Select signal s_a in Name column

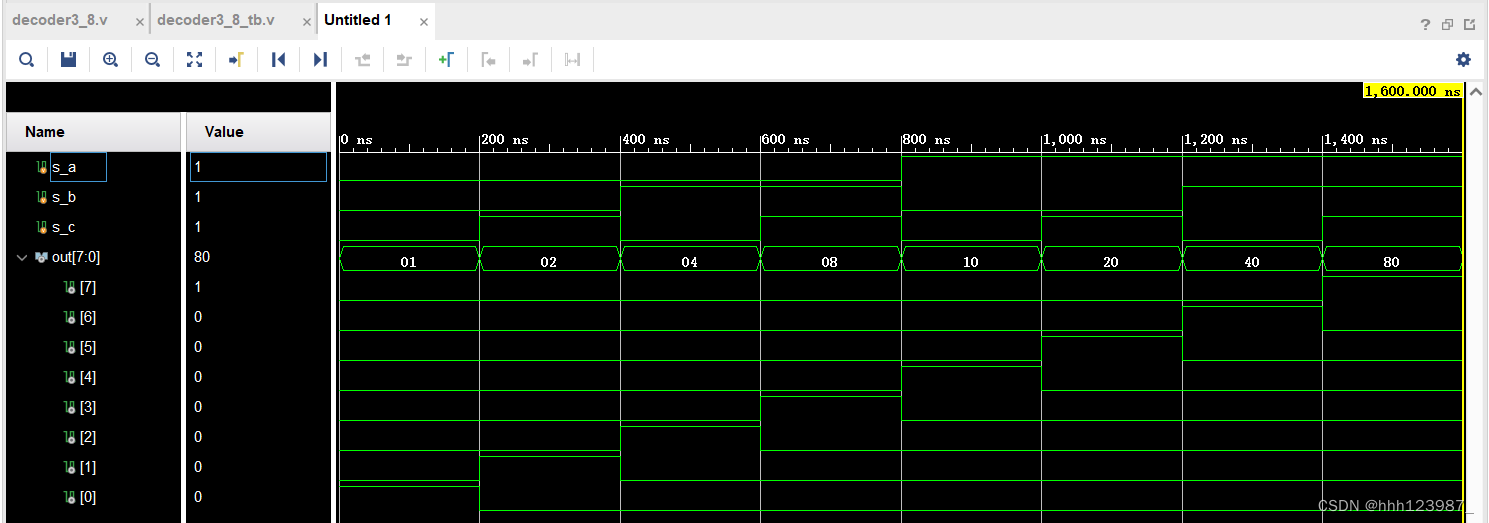(64, 167)
